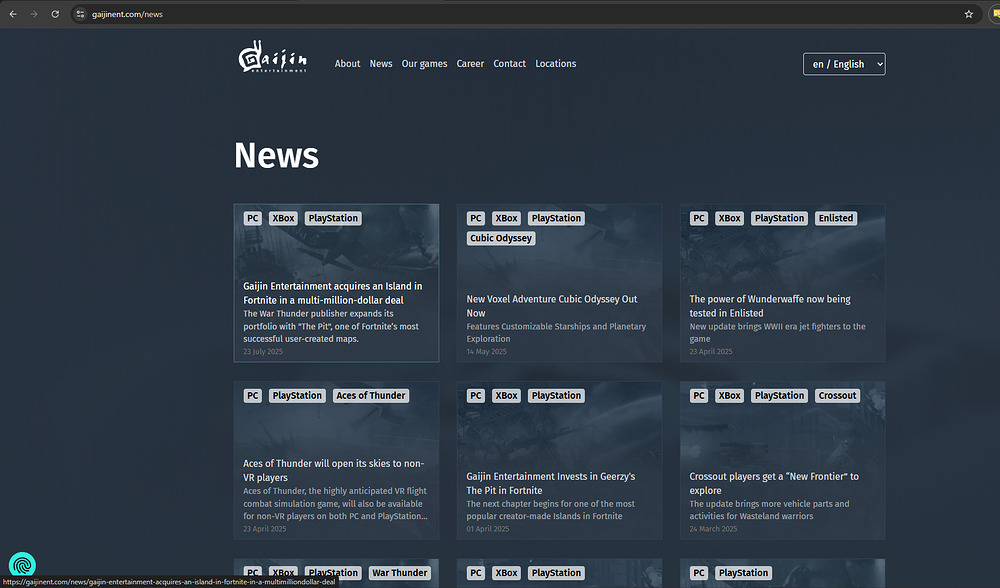The height and width of the screenshot is (588, 1000).
Task: Click the "01 April 2025" date text
Action: 488,529
